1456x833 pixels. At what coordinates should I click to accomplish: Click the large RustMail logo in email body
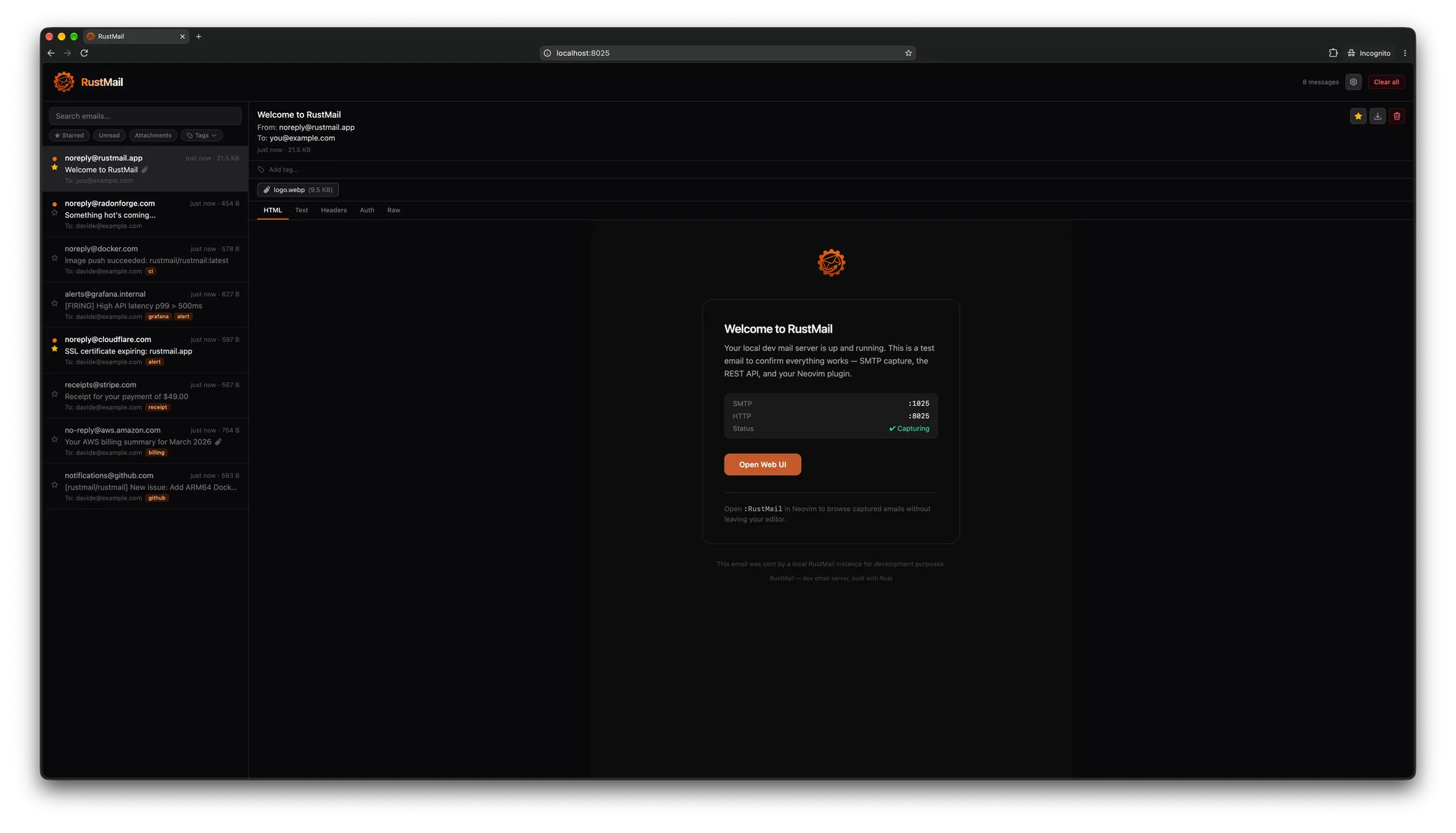click(x=831, y=263)
